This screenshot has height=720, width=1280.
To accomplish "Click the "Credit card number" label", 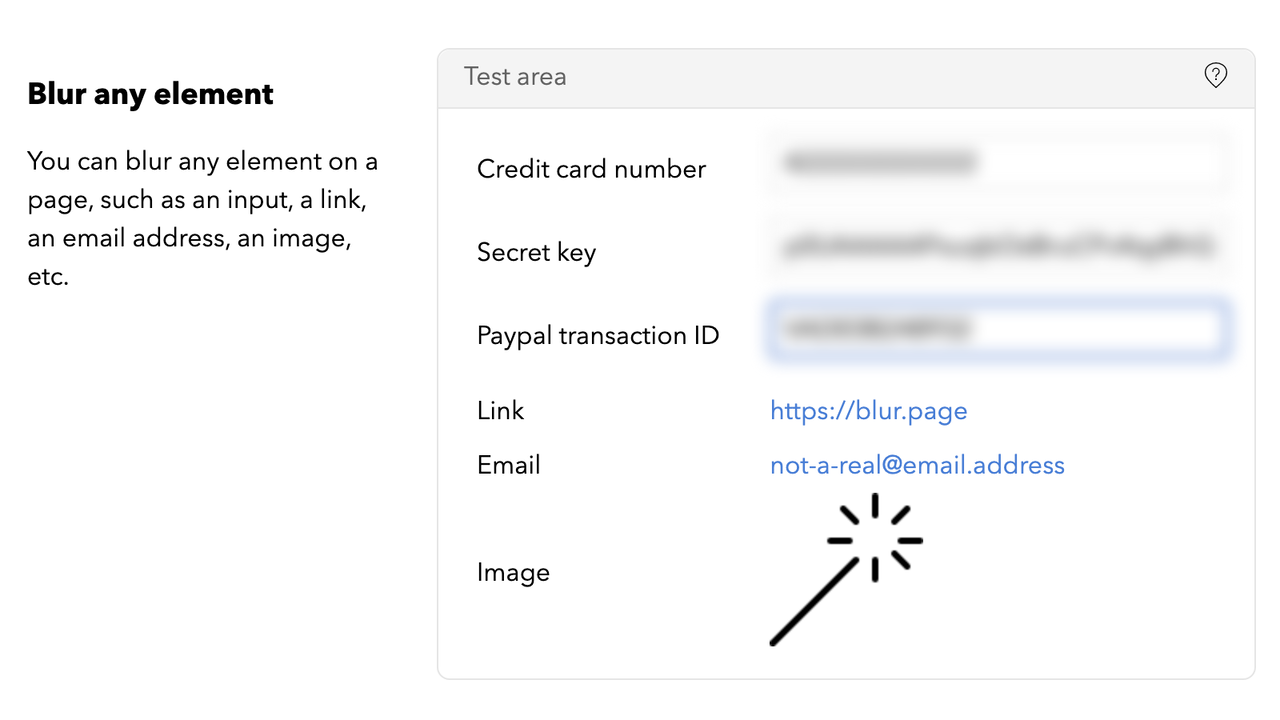I will 591,169.
